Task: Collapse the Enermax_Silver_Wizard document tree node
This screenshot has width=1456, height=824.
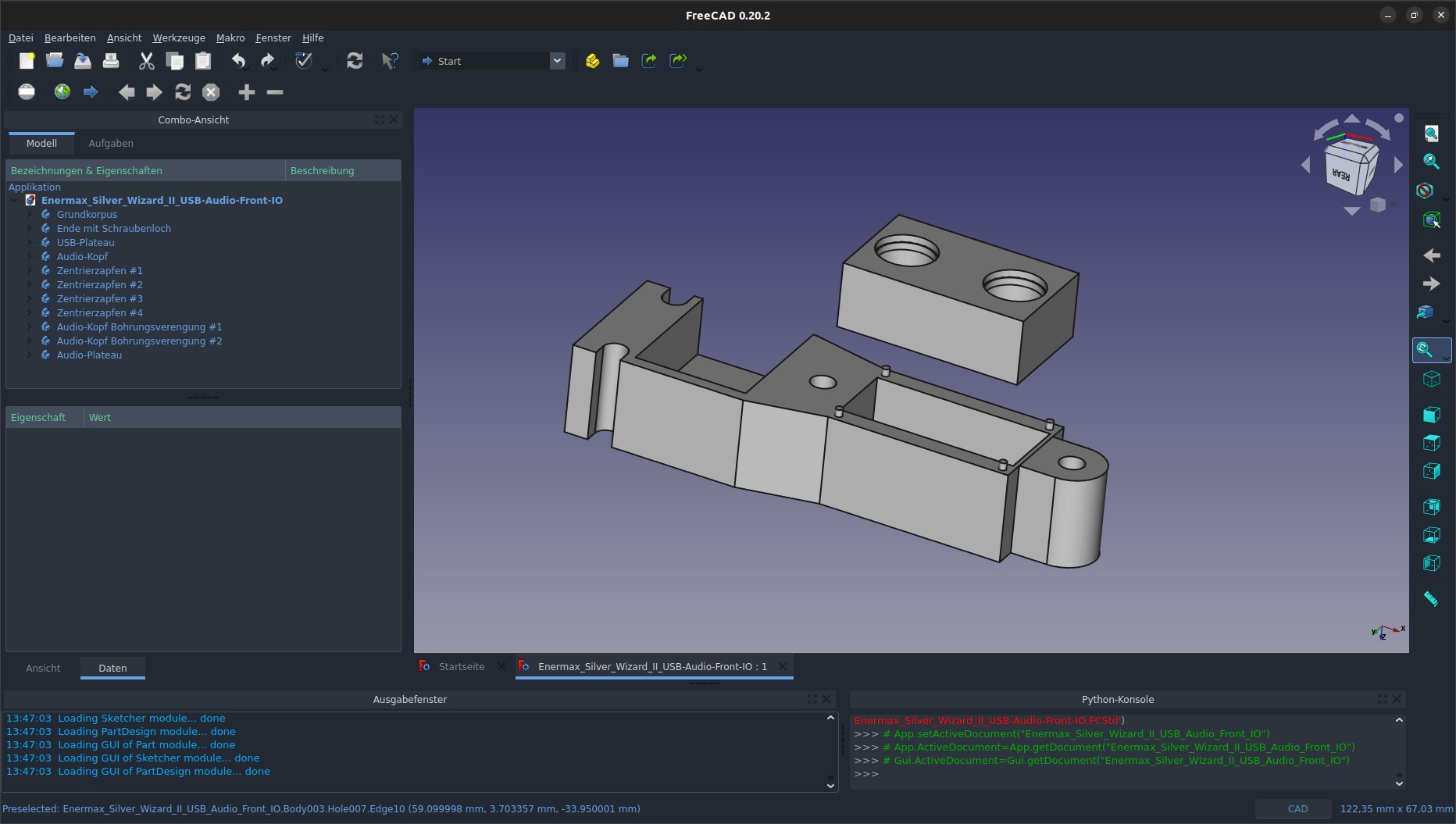Action: click(14, 201)
